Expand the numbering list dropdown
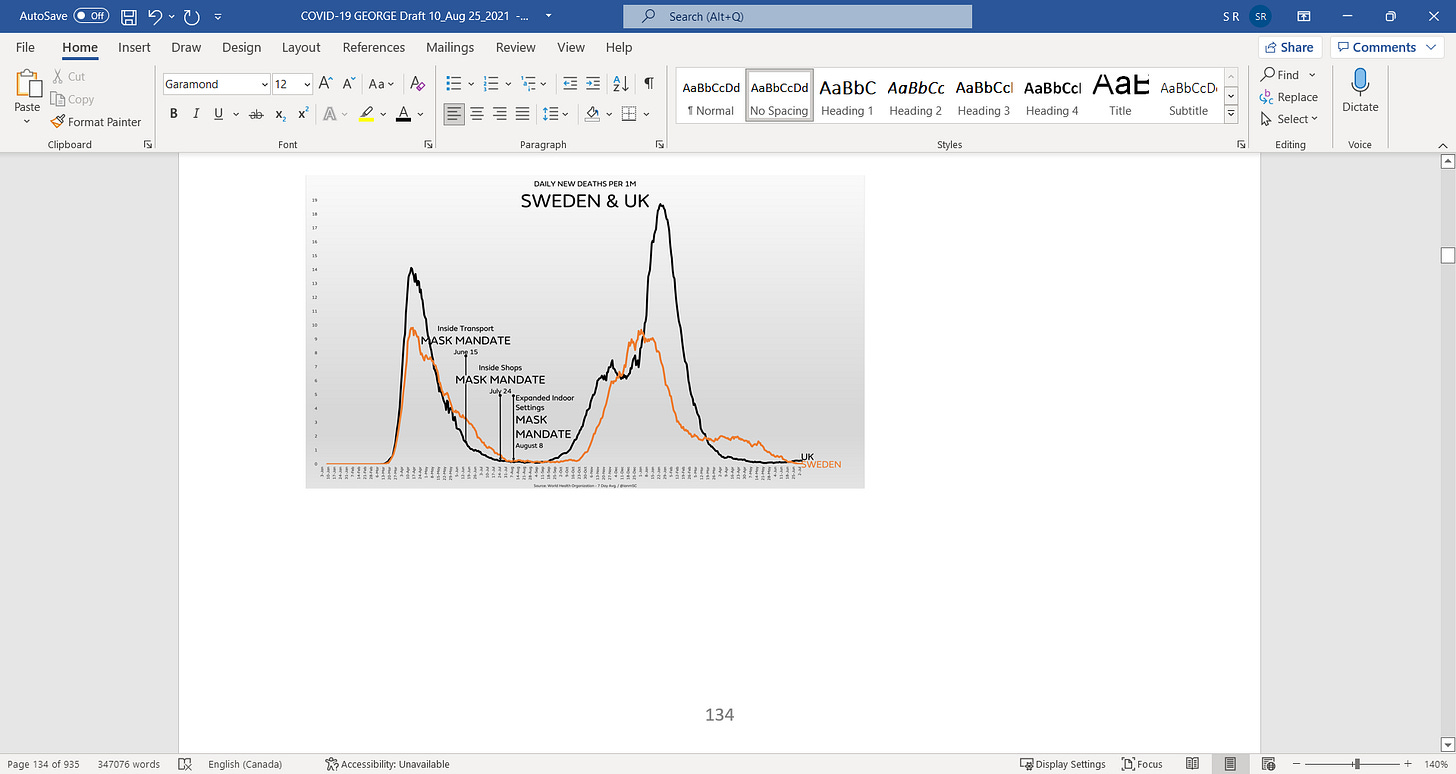The width and height of the screenshot is (1456, 774). pyautogui.click(x=509, y=84)
